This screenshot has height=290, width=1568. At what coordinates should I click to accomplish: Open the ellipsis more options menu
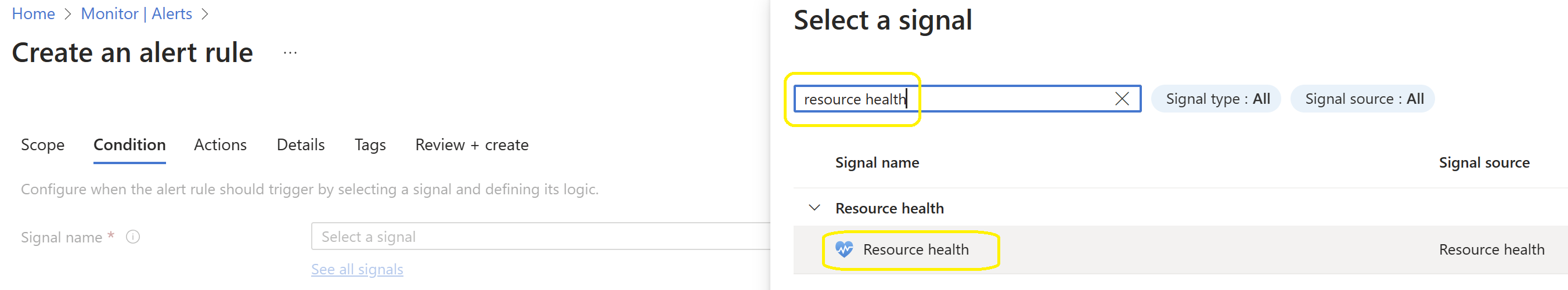[290, 53]
